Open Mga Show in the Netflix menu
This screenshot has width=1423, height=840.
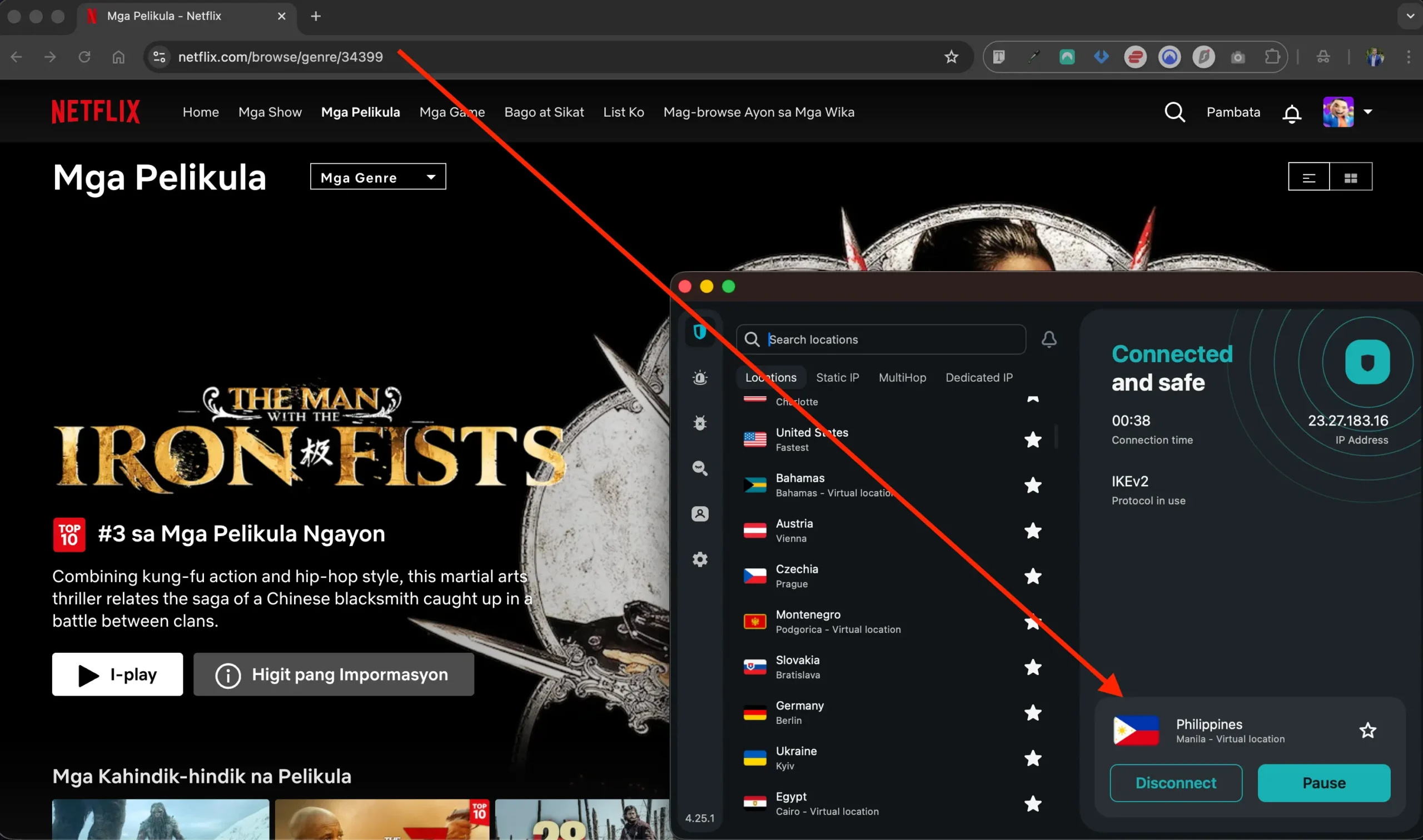(270, 112)
